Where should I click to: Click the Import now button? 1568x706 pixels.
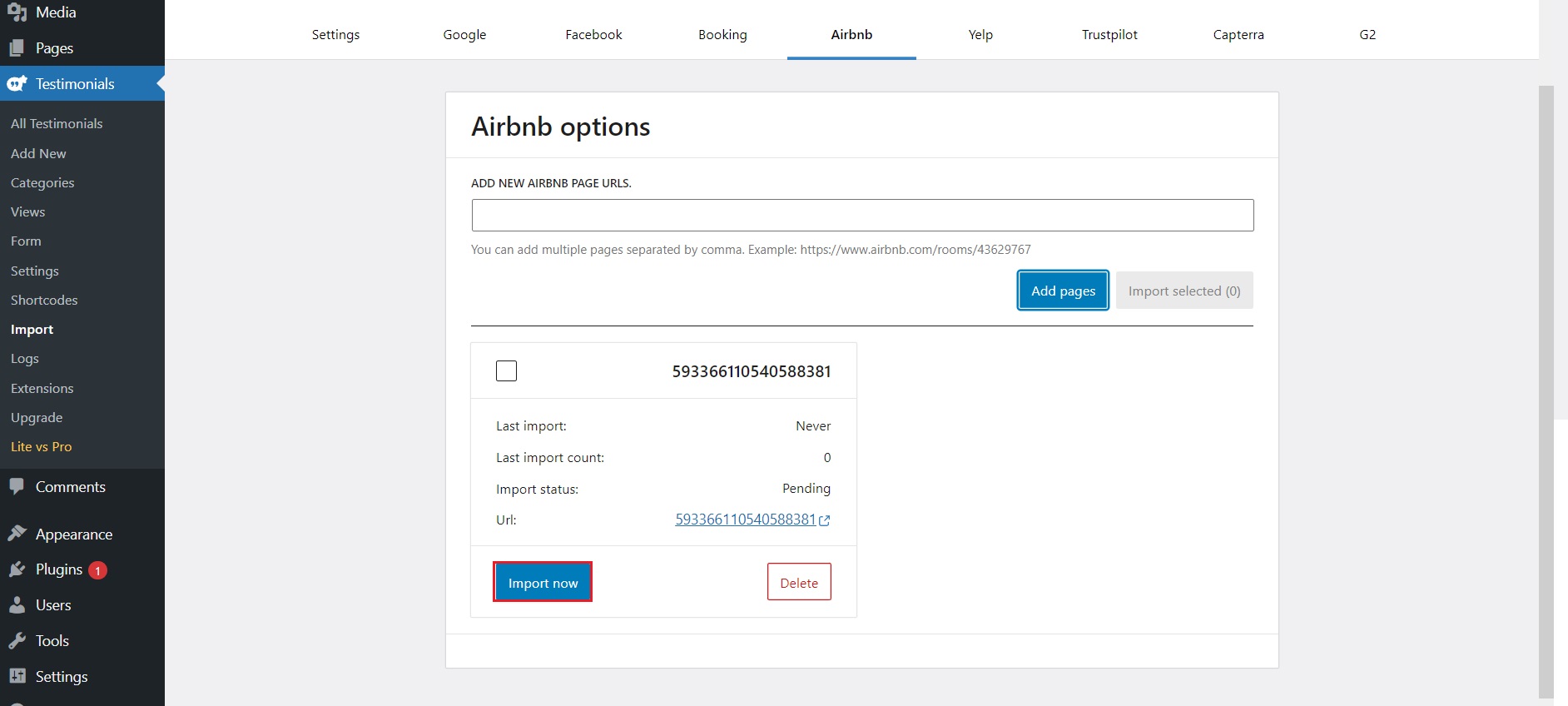tap(543, 582)
